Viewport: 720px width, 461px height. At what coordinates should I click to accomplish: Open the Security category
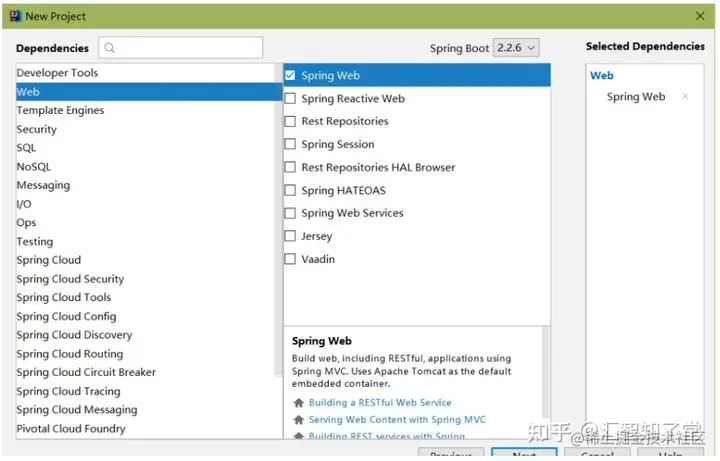145,129
